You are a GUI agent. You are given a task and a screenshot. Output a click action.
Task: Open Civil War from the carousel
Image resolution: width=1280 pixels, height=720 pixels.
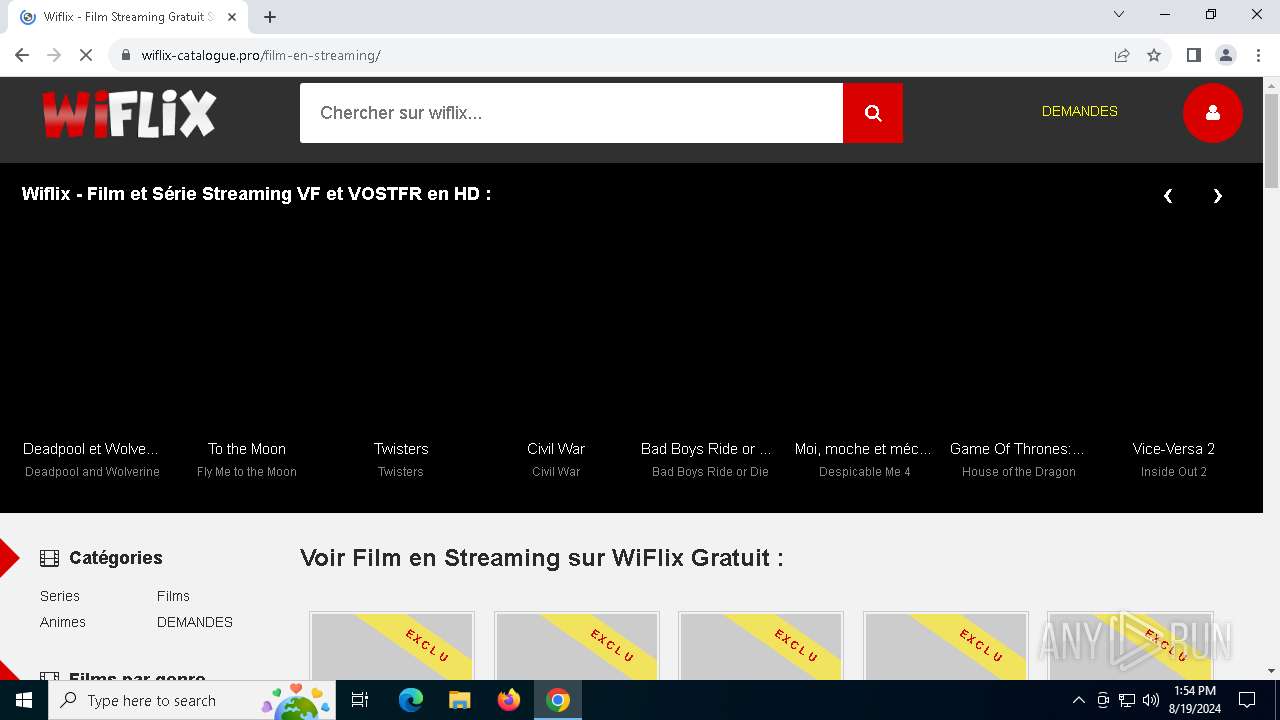click(556, 449)
